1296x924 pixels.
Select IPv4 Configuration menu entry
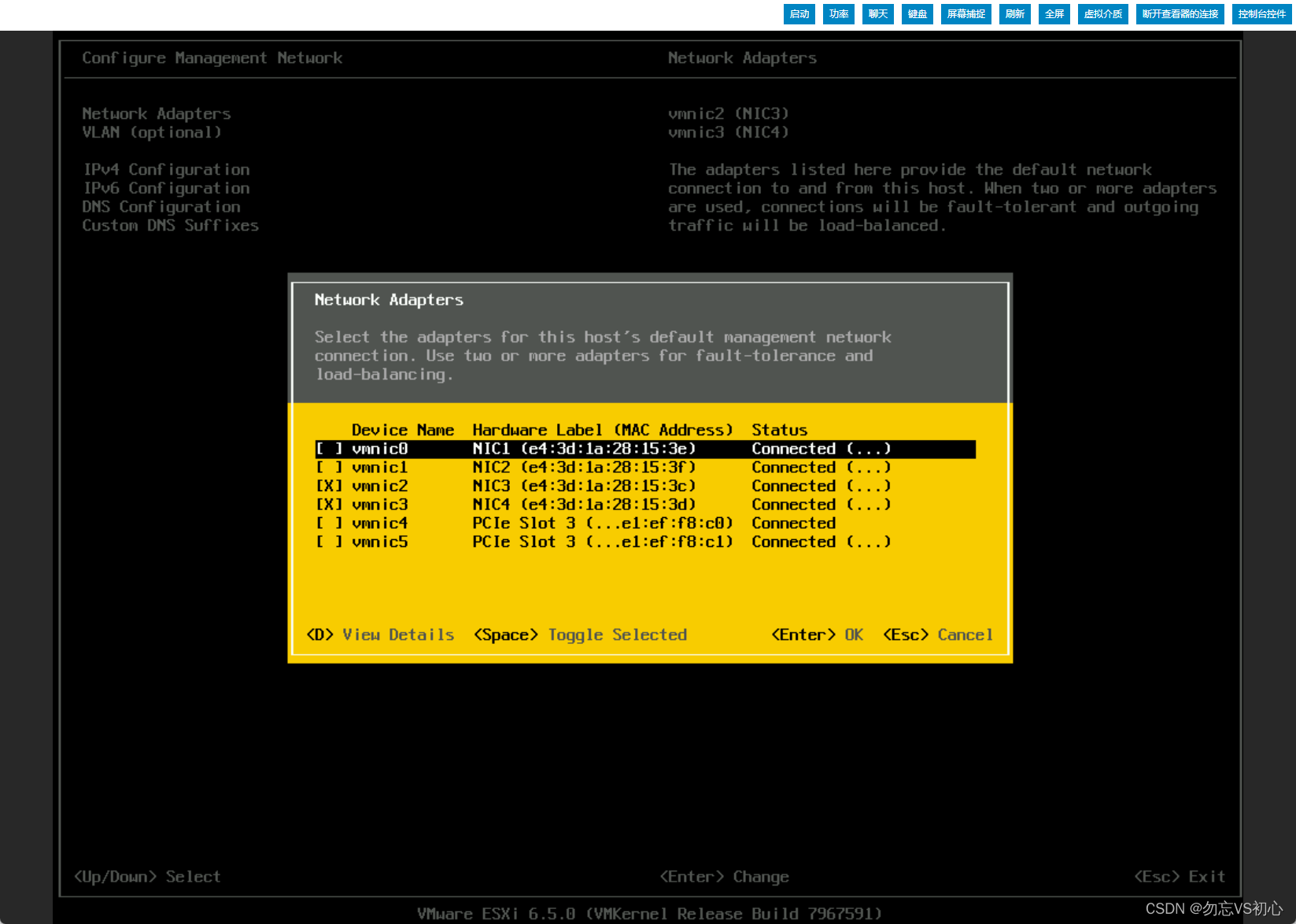coord(166,170)
